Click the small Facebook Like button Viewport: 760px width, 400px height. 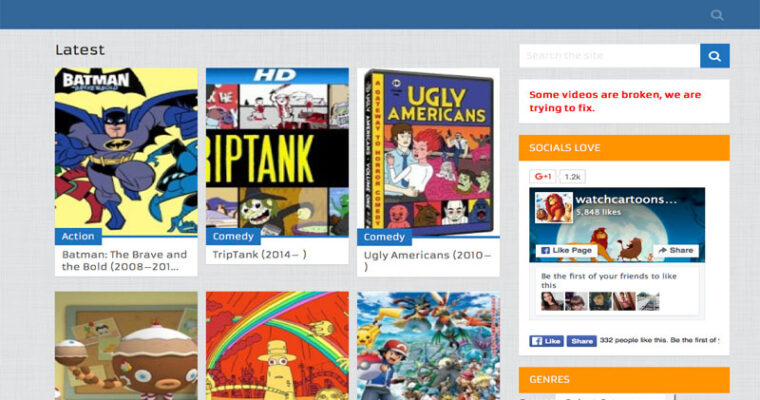546,341
